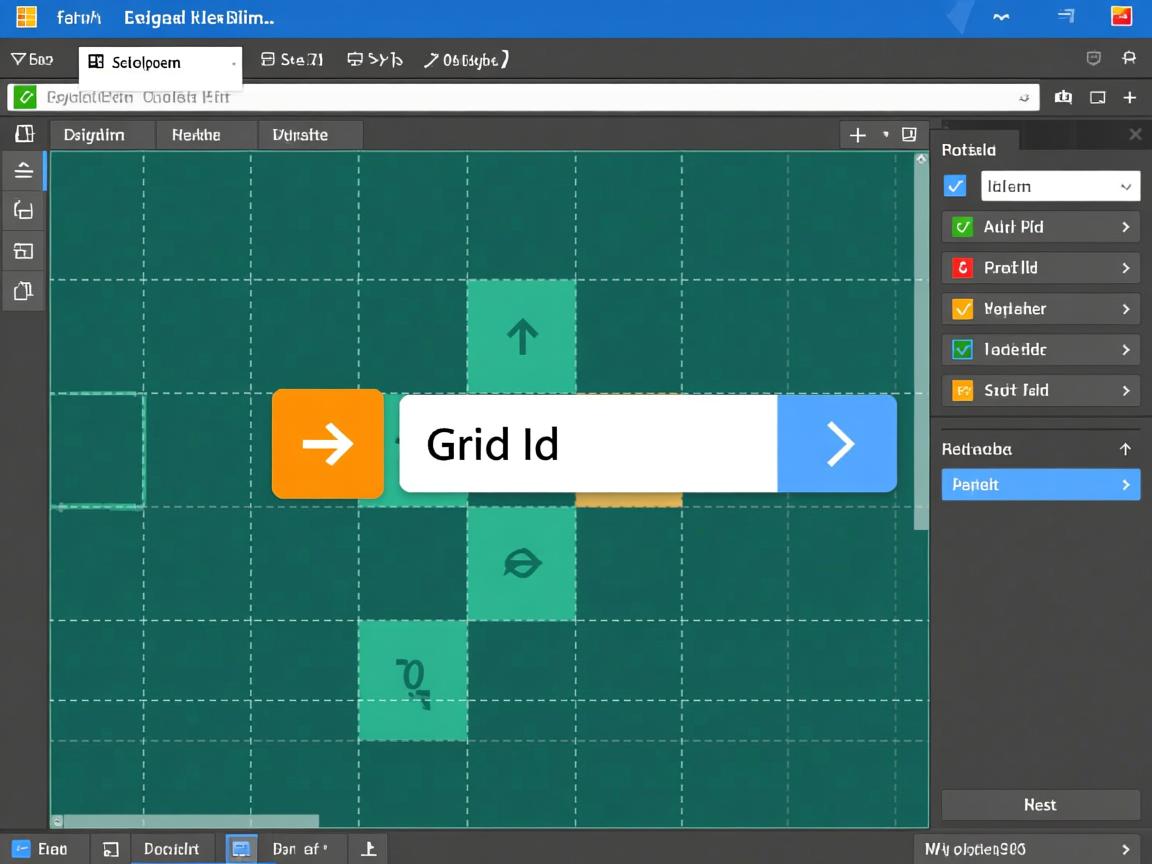Open the Ialem dropdown in the right panel
Image resolution: width=1152 pixels, height=864 pixels.
(x=1060, y=186)
